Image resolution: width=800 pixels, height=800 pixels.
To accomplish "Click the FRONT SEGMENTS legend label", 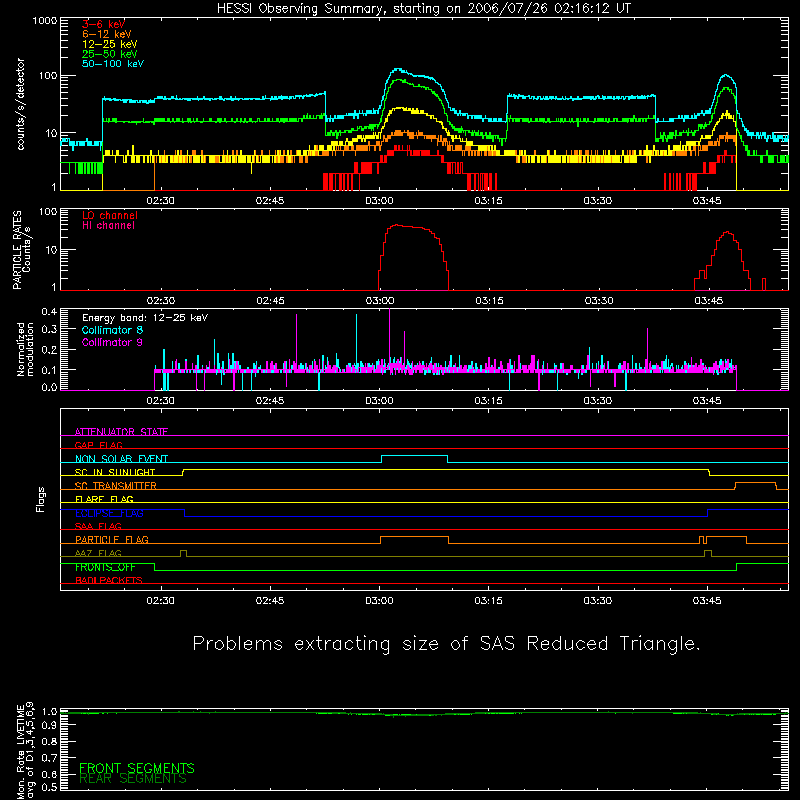I will [137, 768].
